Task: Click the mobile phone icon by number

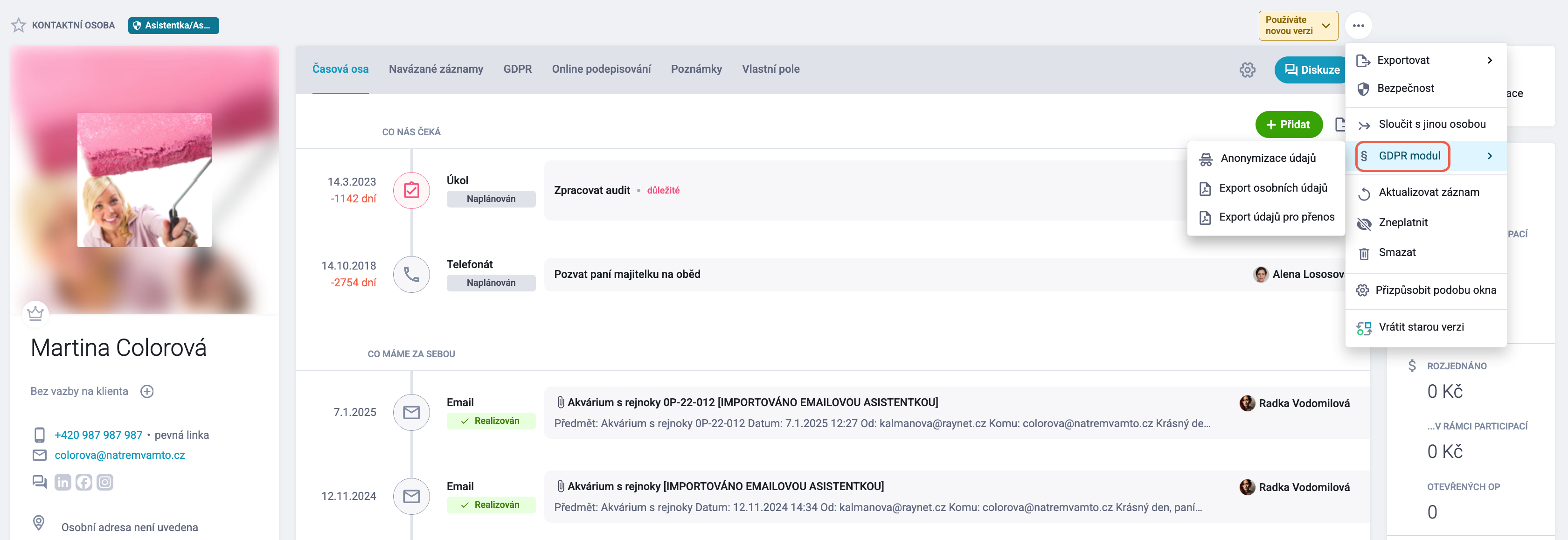Action: (40, 435)
